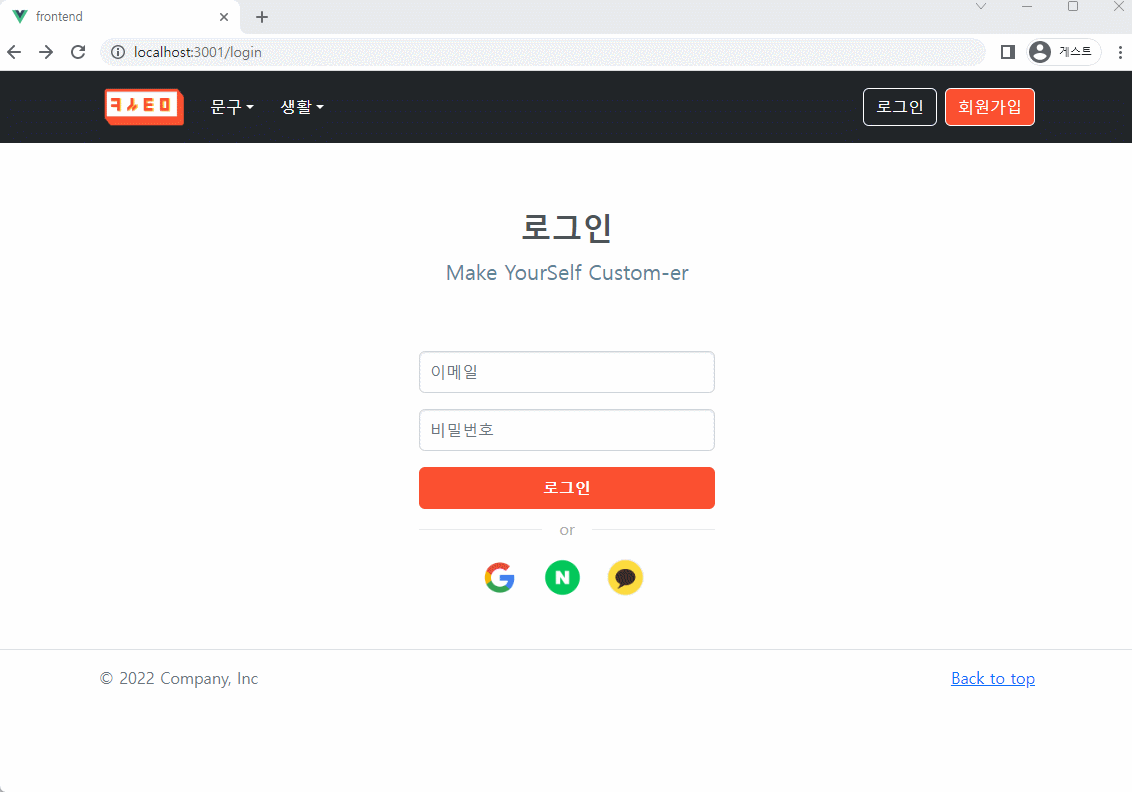Minimize the browser window
The height and width of the screenshot is (792, 1132).
(1027, 6)
